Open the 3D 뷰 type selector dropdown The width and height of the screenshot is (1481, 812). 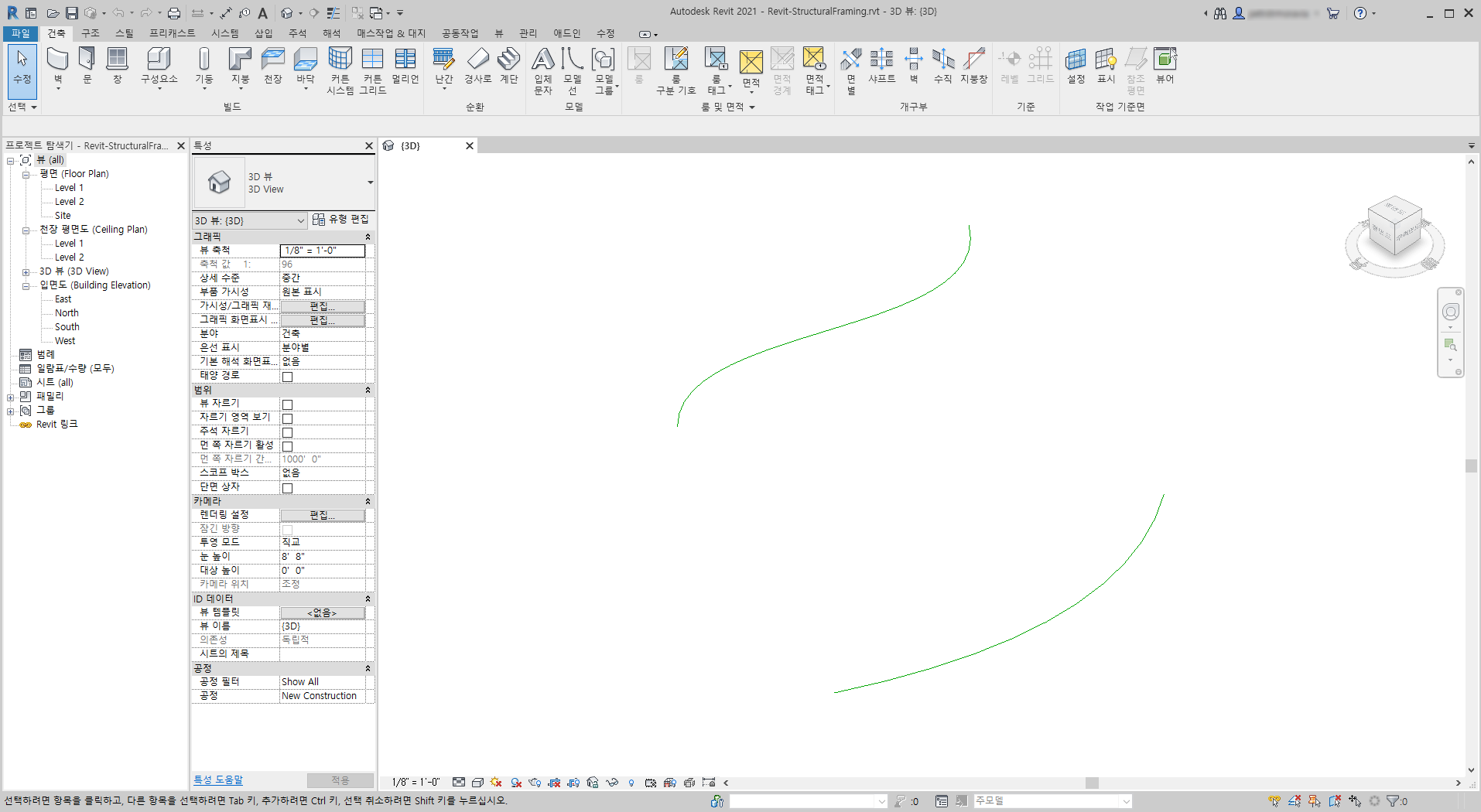[300, 220]
